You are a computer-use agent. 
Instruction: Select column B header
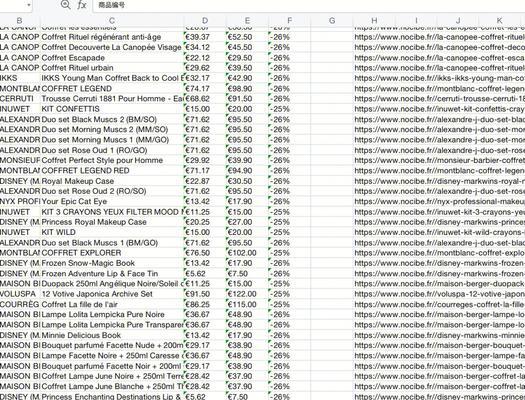point(19,20)
